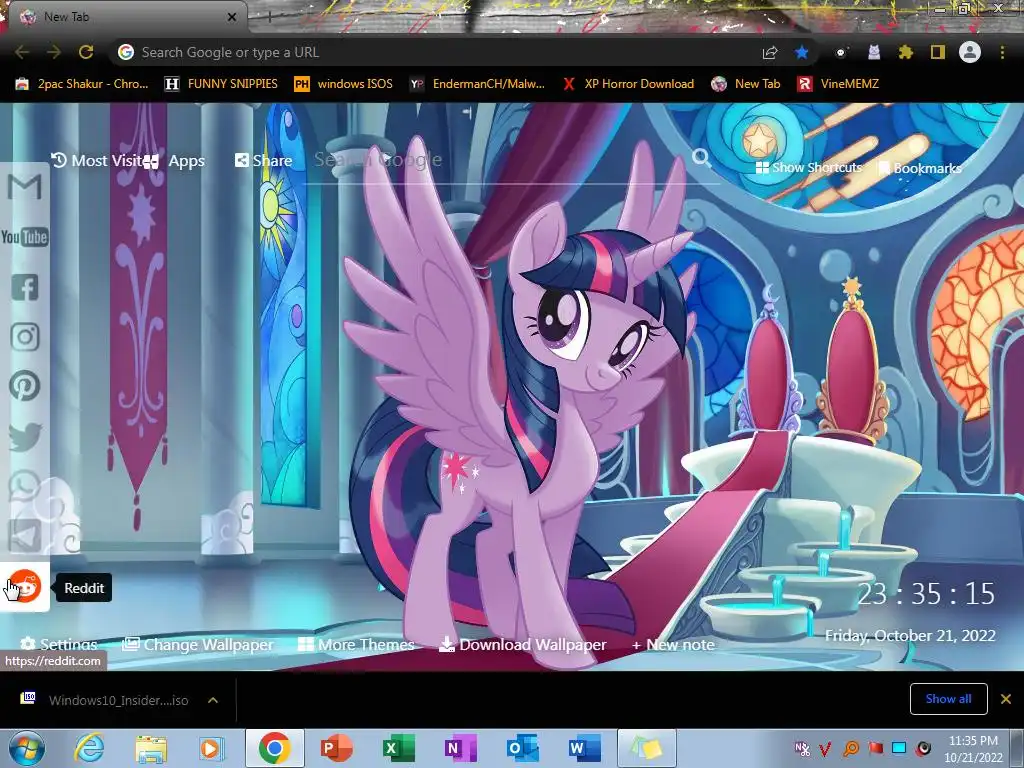The height and width of the screenshot is (768, 1024).
Task: Open More Themes
Action: (x=356, y=645)
